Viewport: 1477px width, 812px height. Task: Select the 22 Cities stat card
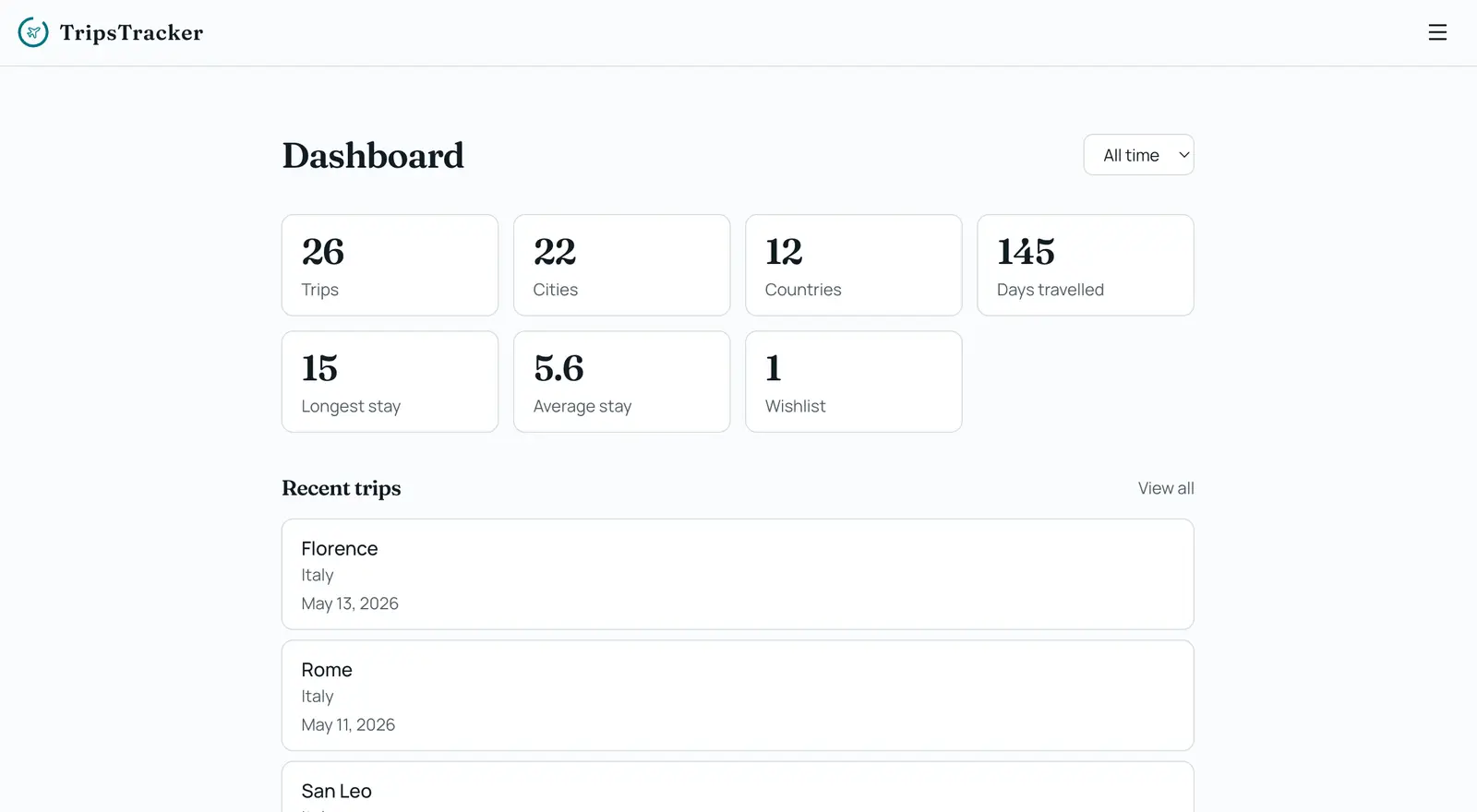pyautogui.click(x=621, y=266)
